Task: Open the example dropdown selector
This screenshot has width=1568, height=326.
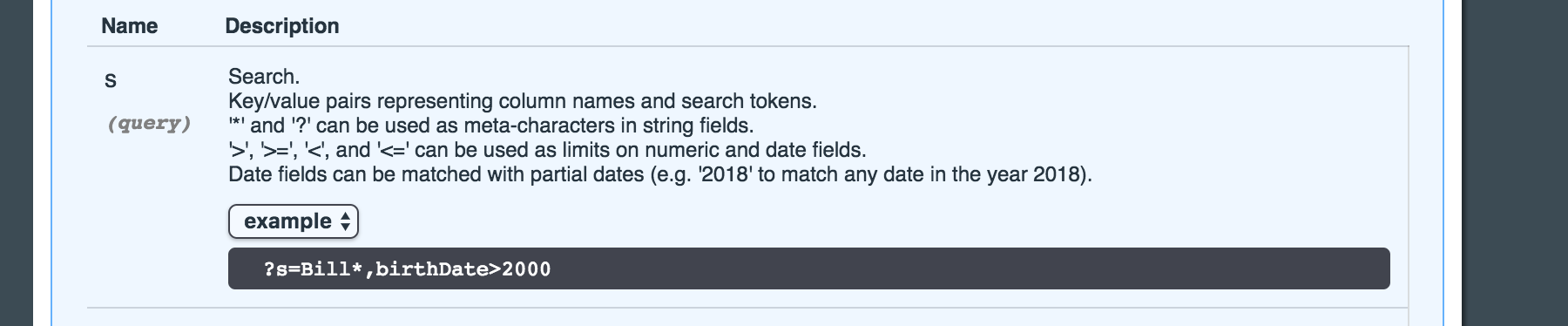Action: click(x=293, y=221)
